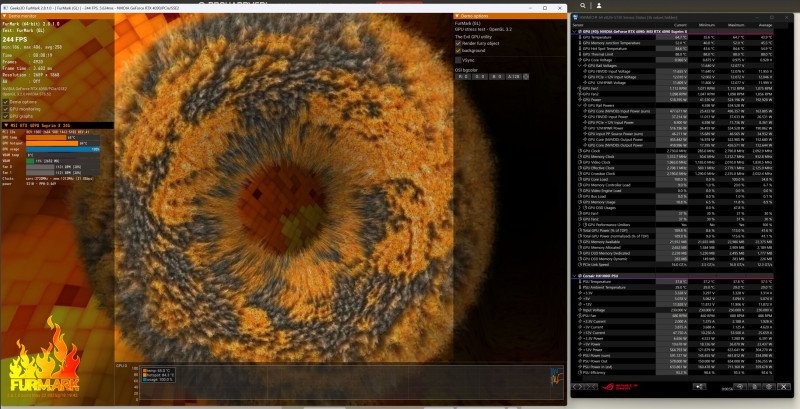Screen dimensions: 800x409
Task: Expand the GPU Performance Limiters group
Action: pyautogui.click(x=580, y=224)
